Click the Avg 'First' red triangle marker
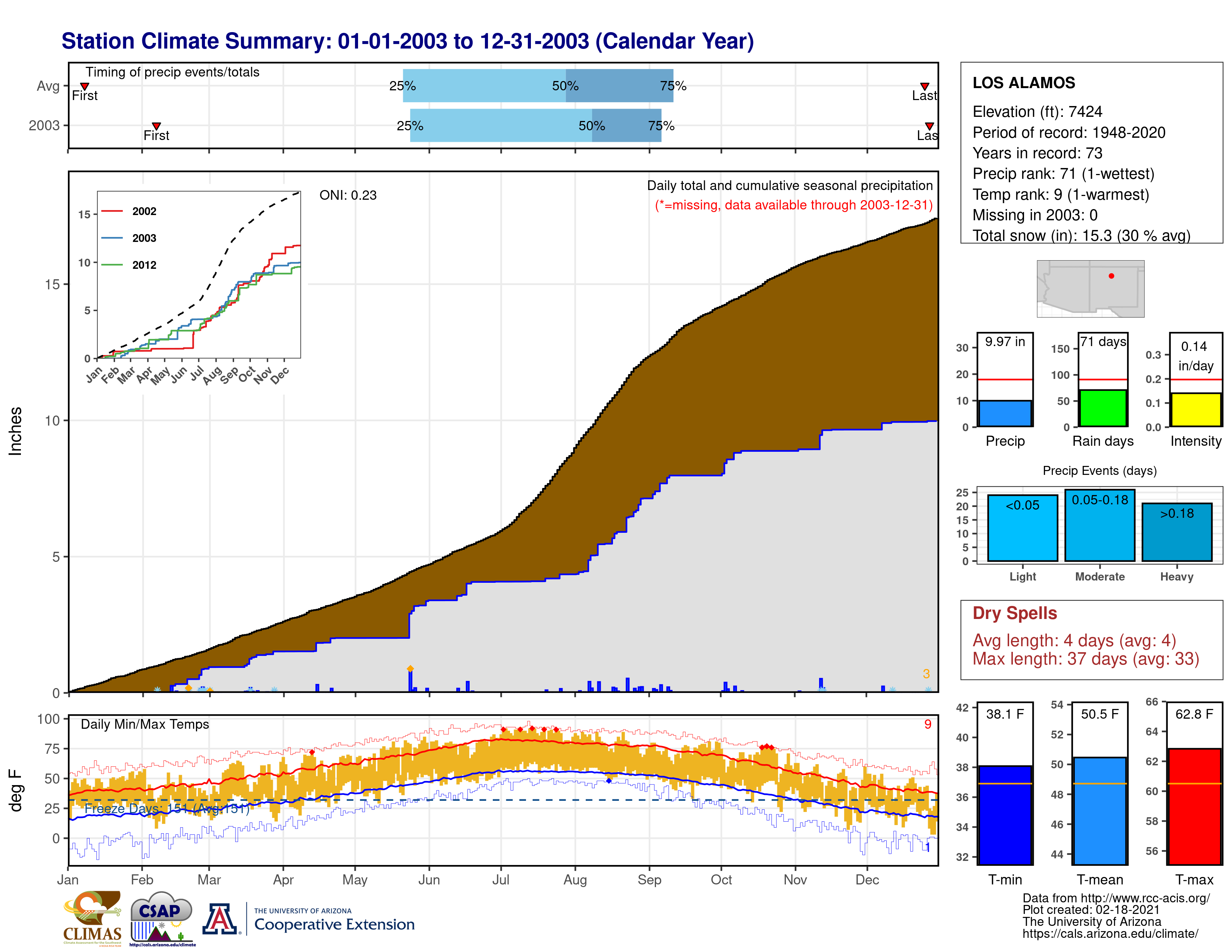1232x952 pixels. (85, 86)
